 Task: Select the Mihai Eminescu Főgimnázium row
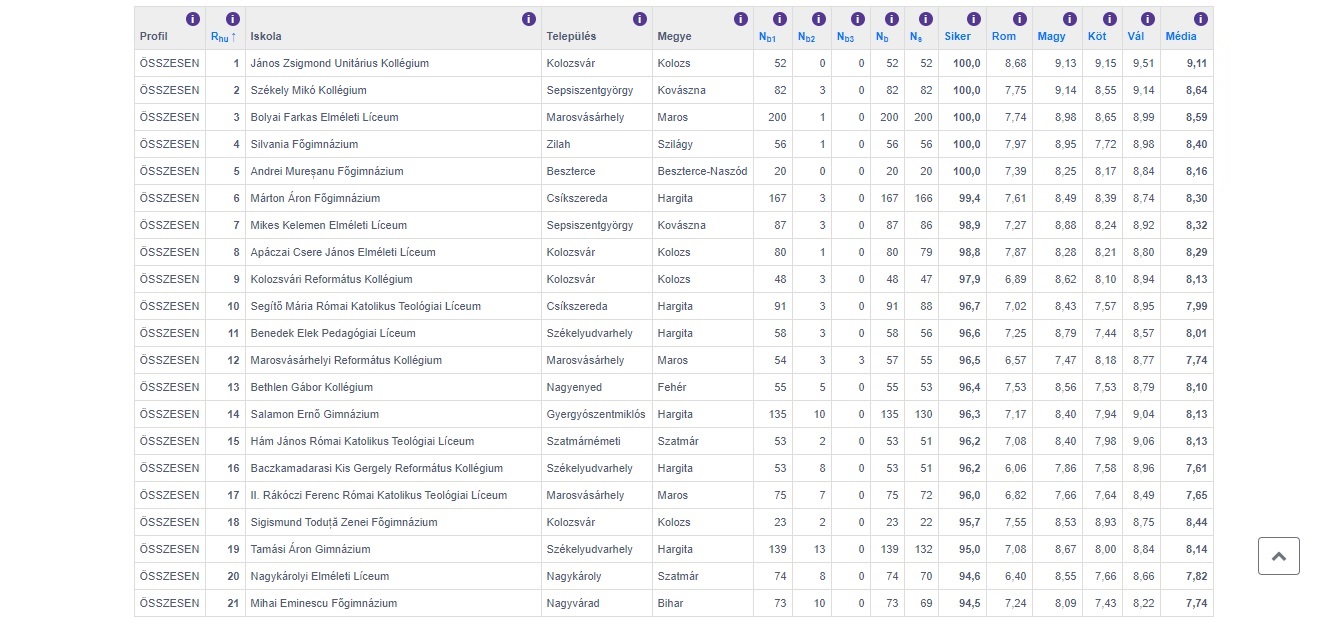click(x=323, y=604)
